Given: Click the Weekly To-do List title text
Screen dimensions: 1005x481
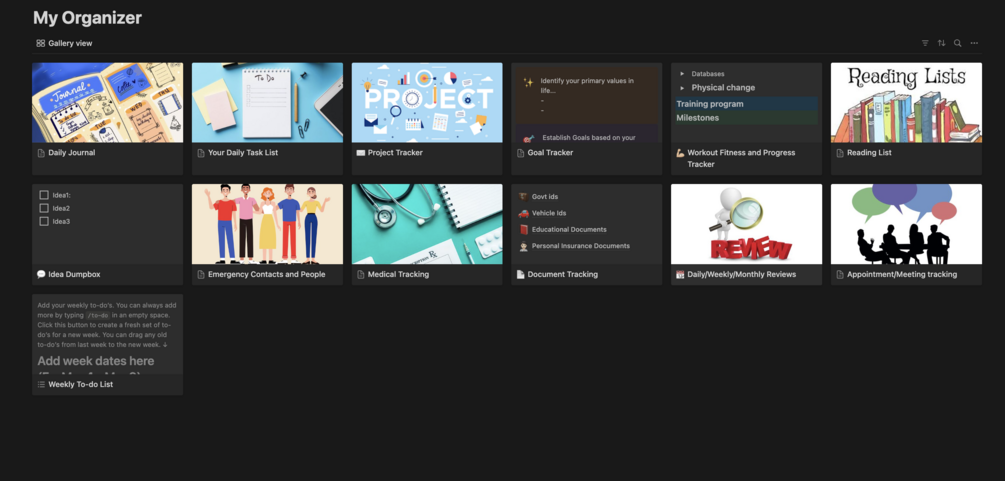Looking at the screenshot, I should [81, 384].
